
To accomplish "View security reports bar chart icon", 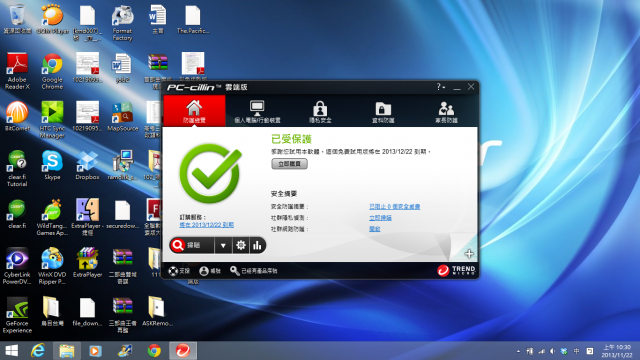I will [257, 245].
